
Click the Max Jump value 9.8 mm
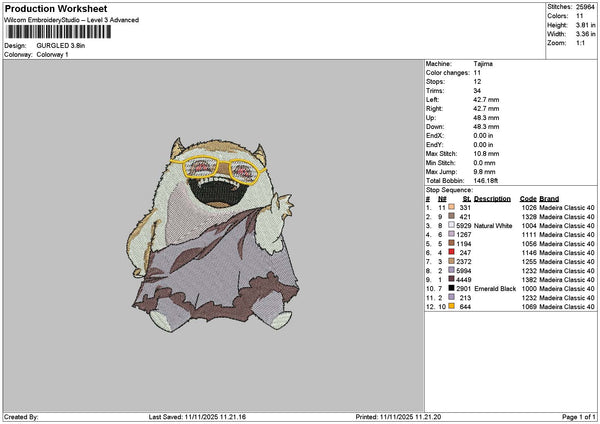[484, 172]
